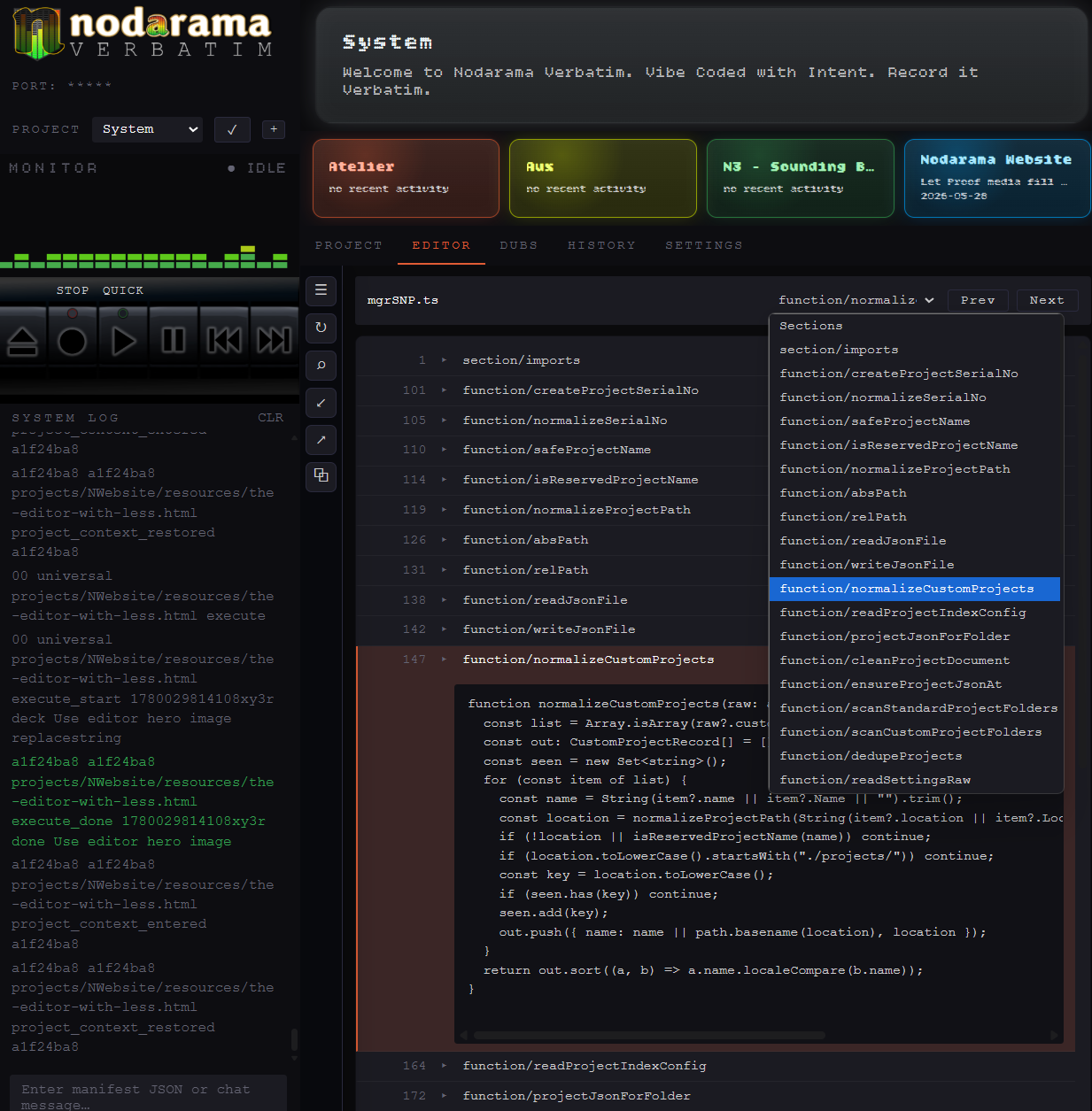Open search with the magnifier icon

tap(321, 365)
